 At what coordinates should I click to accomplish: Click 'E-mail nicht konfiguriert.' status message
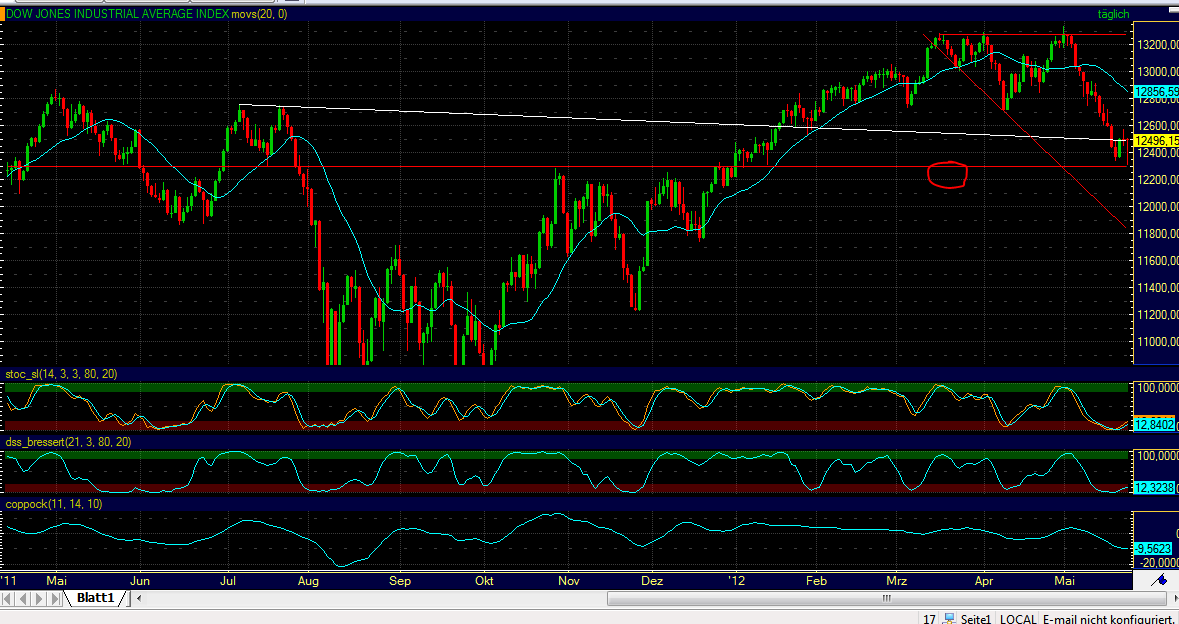pyautogui.click(x=1108, y=619)
